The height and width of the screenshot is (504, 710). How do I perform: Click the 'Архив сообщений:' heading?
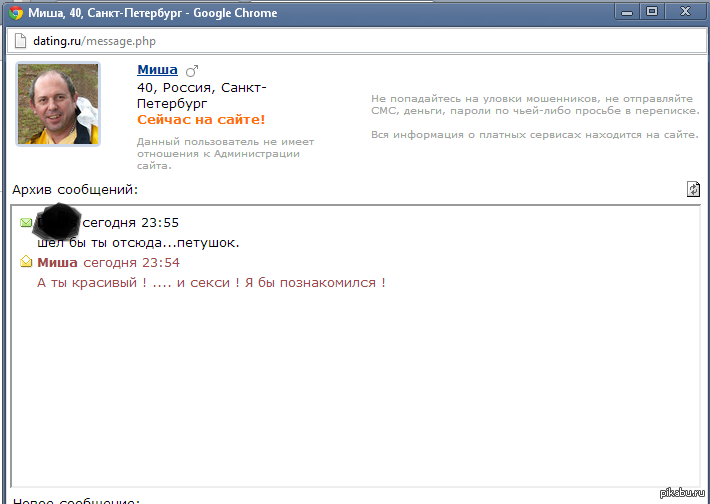(75, 190)
